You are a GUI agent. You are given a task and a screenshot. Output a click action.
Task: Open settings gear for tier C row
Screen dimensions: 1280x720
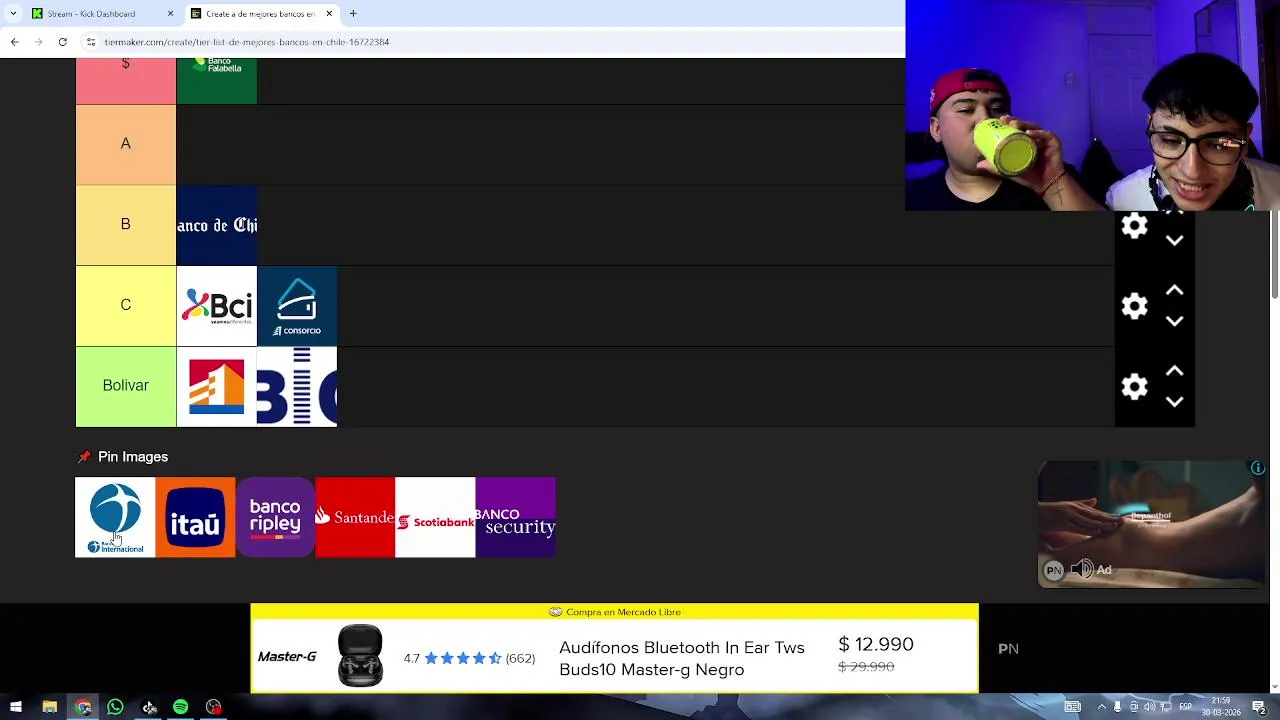1134,306
